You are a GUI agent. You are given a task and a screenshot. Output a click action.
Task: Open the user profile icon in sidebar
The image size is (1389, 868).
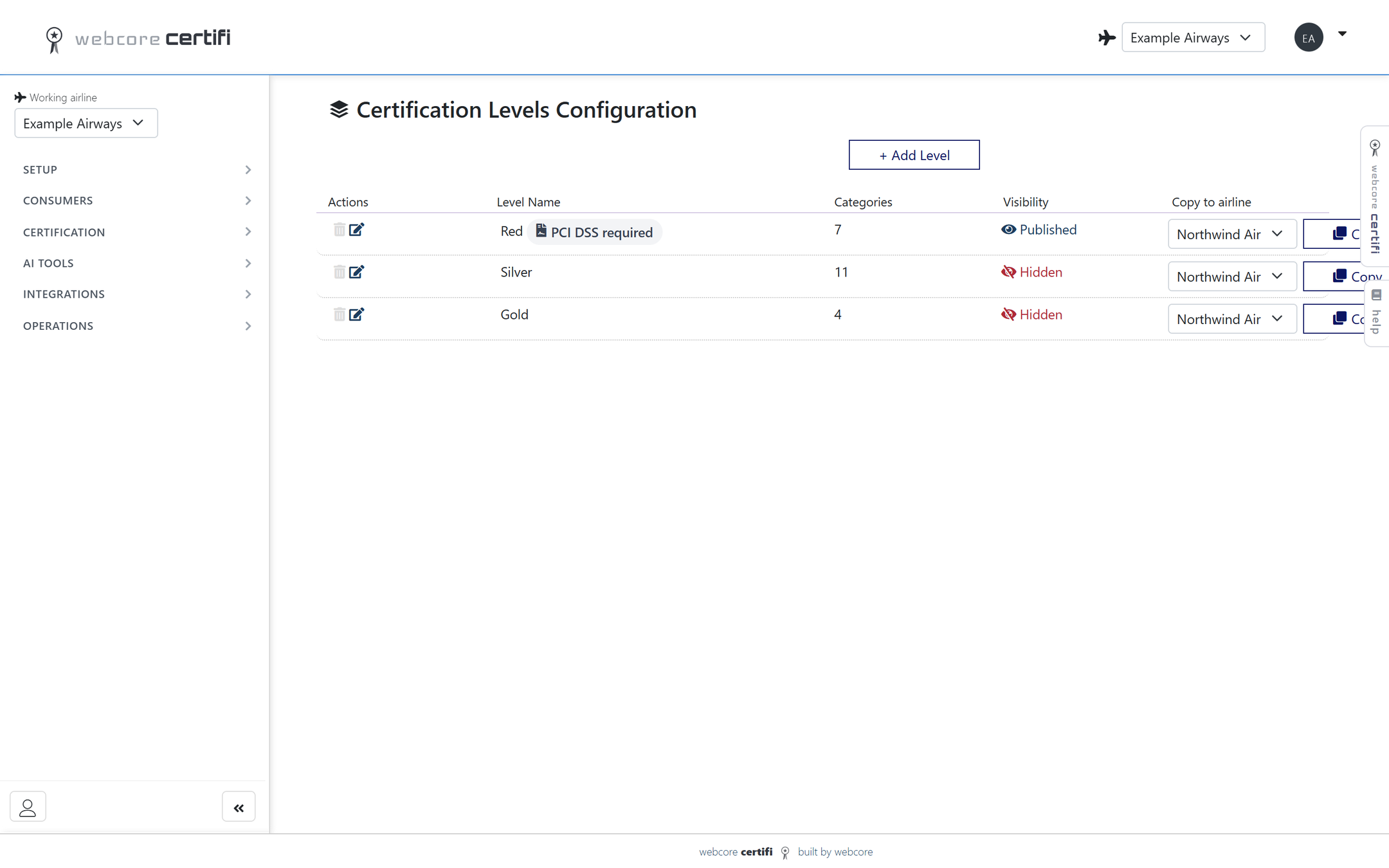28,807
